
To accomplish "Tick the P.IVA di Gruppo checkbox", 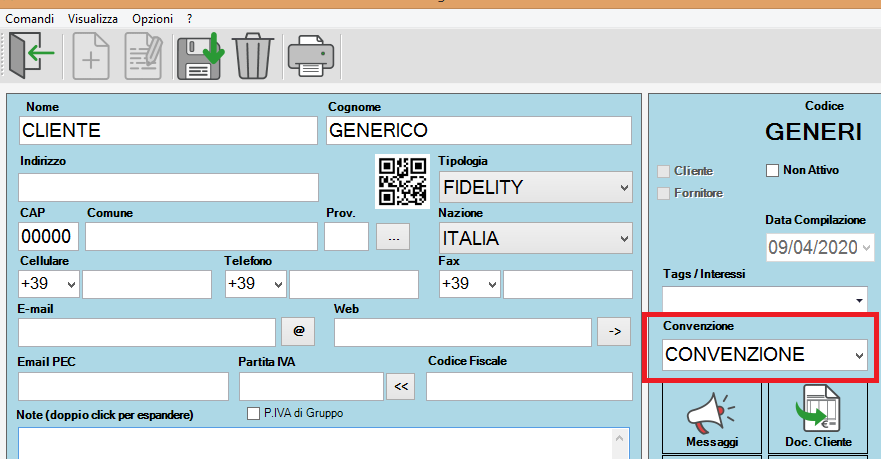I will pos(253,413).
